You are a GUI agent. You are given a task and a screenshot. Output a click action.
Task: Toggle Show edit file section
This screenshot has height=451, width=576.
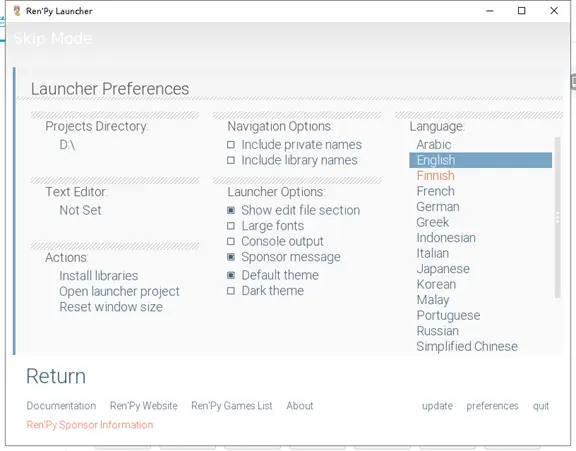point(294,210)
